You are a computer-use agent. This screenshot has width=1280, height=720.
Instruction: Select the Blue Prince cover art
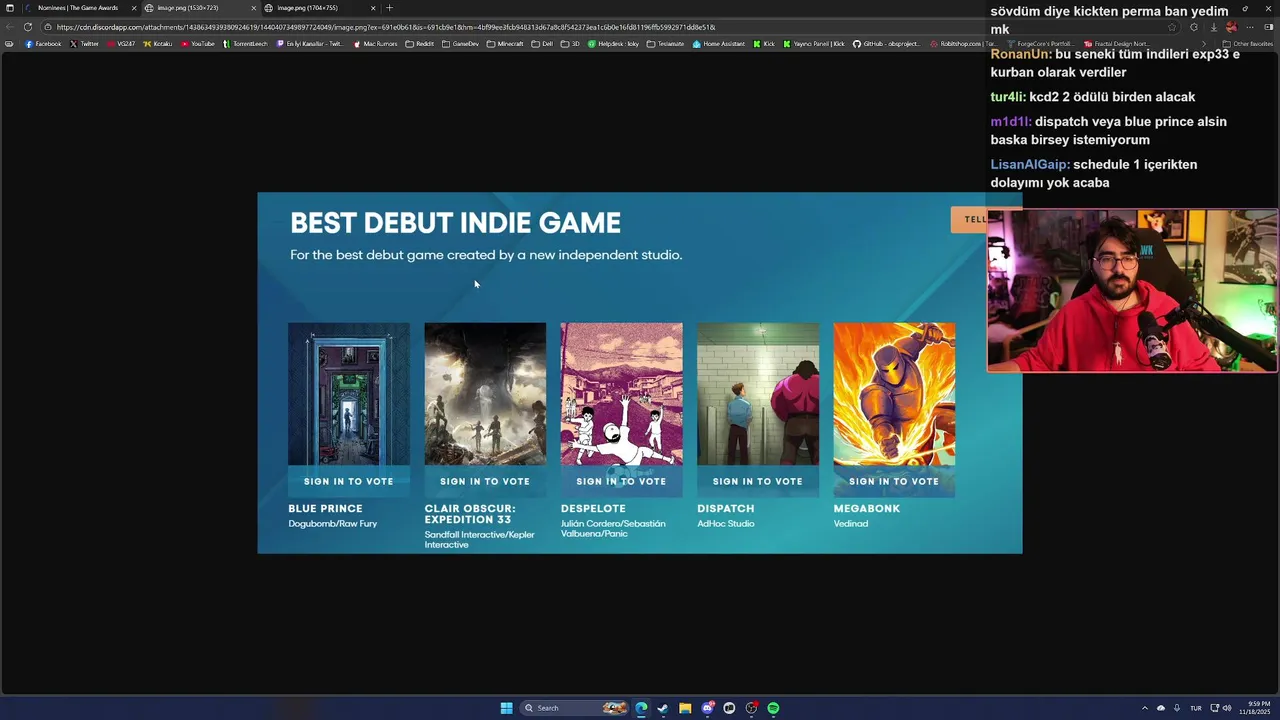(x=349, y=394)
